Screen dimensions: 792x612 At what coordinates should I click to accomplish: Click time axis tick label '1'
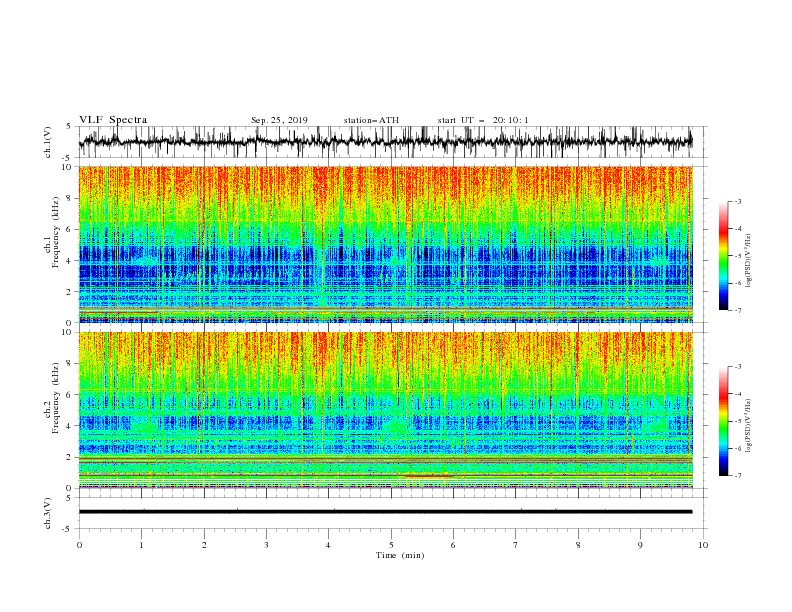(x=141, y=545)
